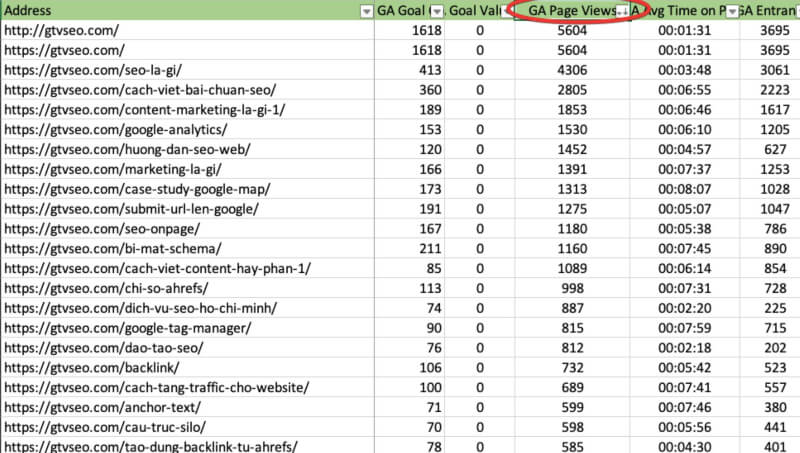
Task: Select the cach-tang-traffic-cho-website URL cell
Action: click(x=188, y=388)
